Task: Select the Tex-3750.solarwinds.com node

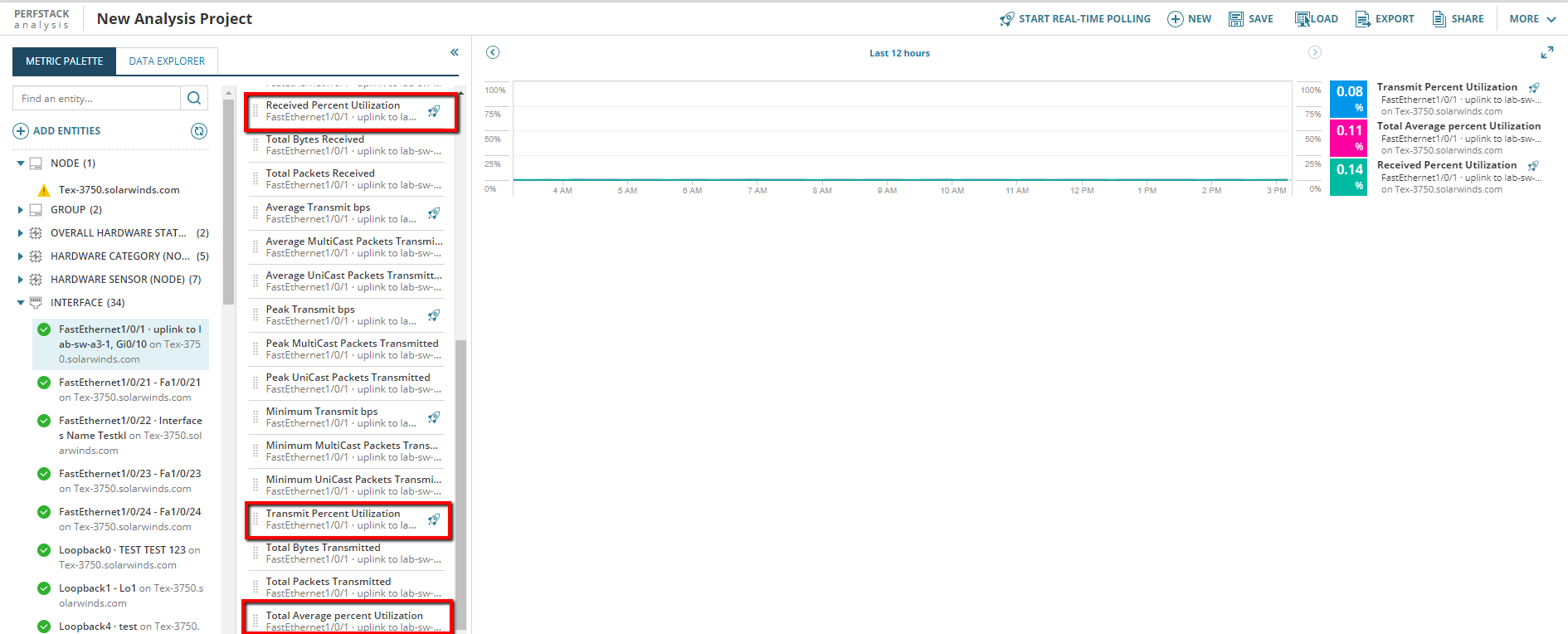Action: pyautogui.click(x=119, y=190)
